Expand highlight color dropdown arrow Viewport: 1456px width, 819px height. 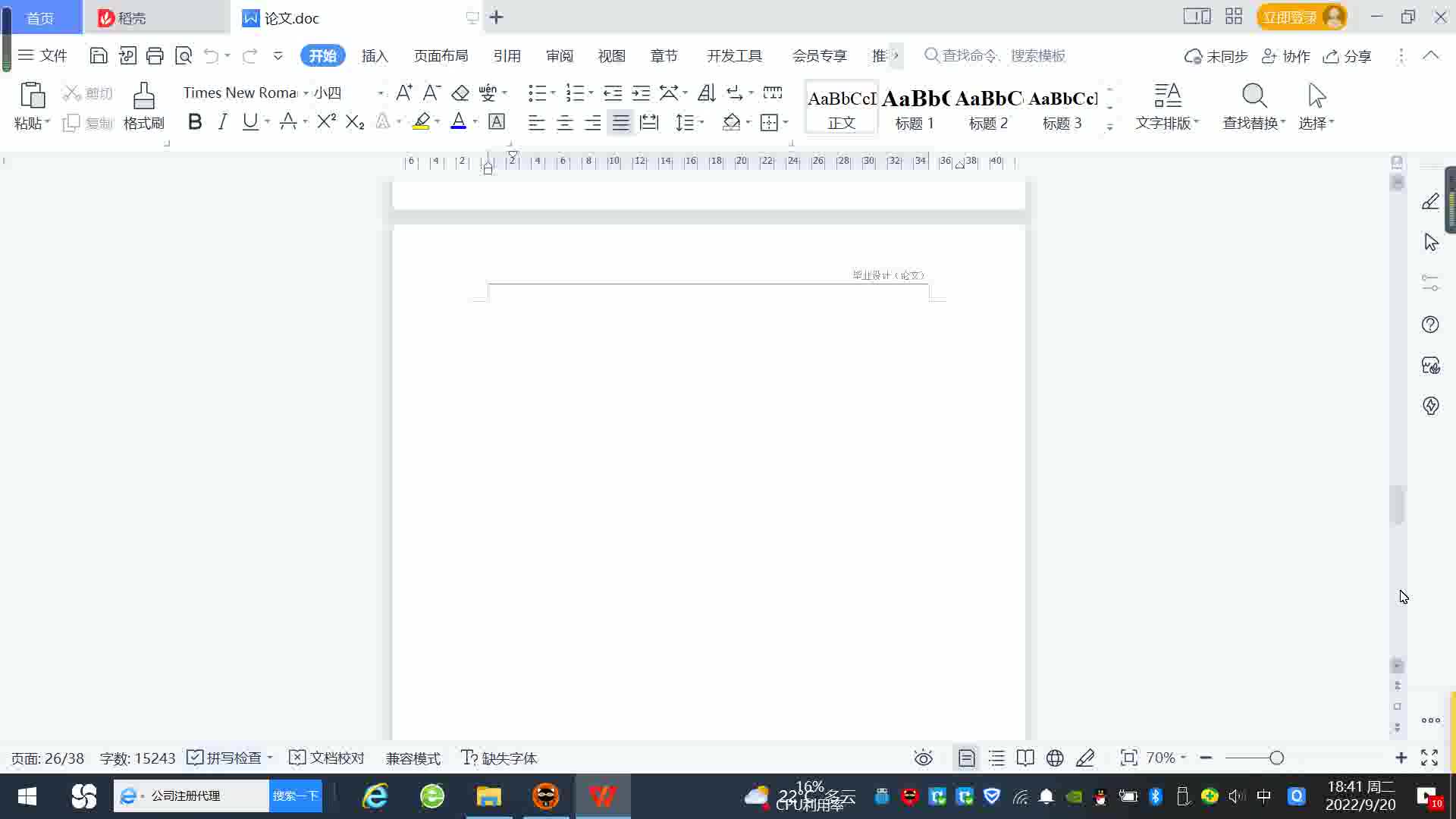pos(437,122)
